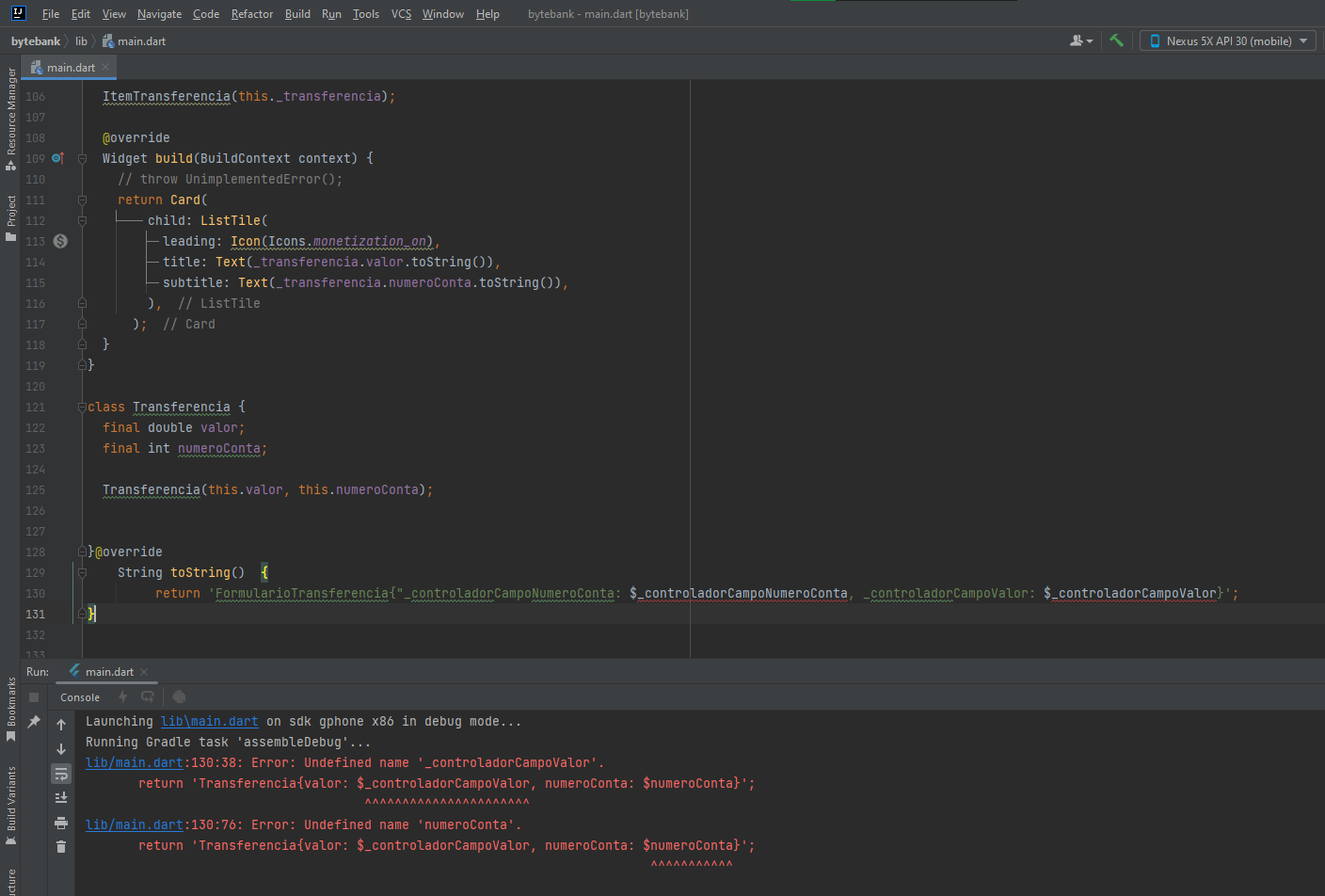
Task: Collapse the ListTile fold at line 112
Action: click(82, 220)
